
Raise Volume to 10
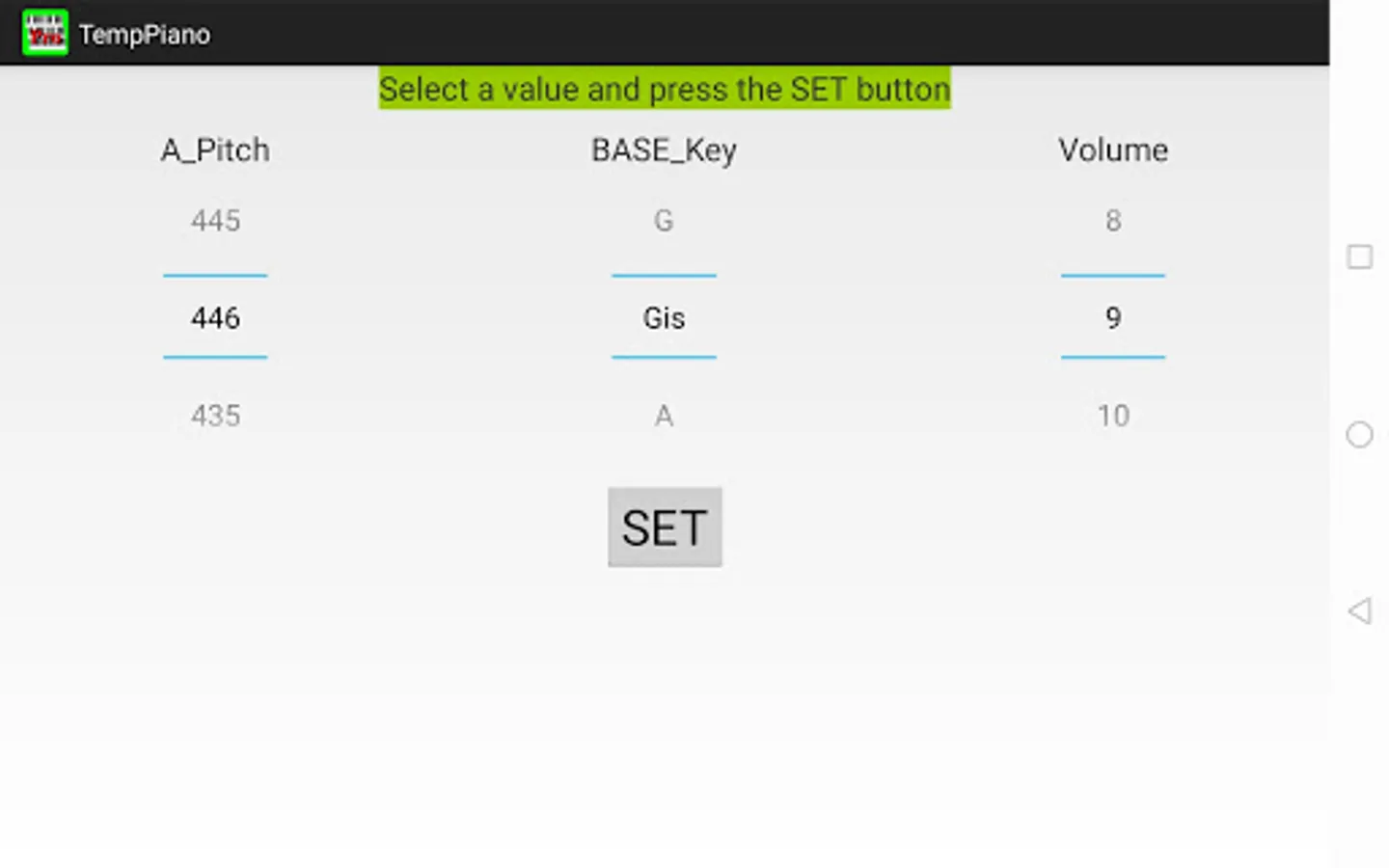point(1113,416)
